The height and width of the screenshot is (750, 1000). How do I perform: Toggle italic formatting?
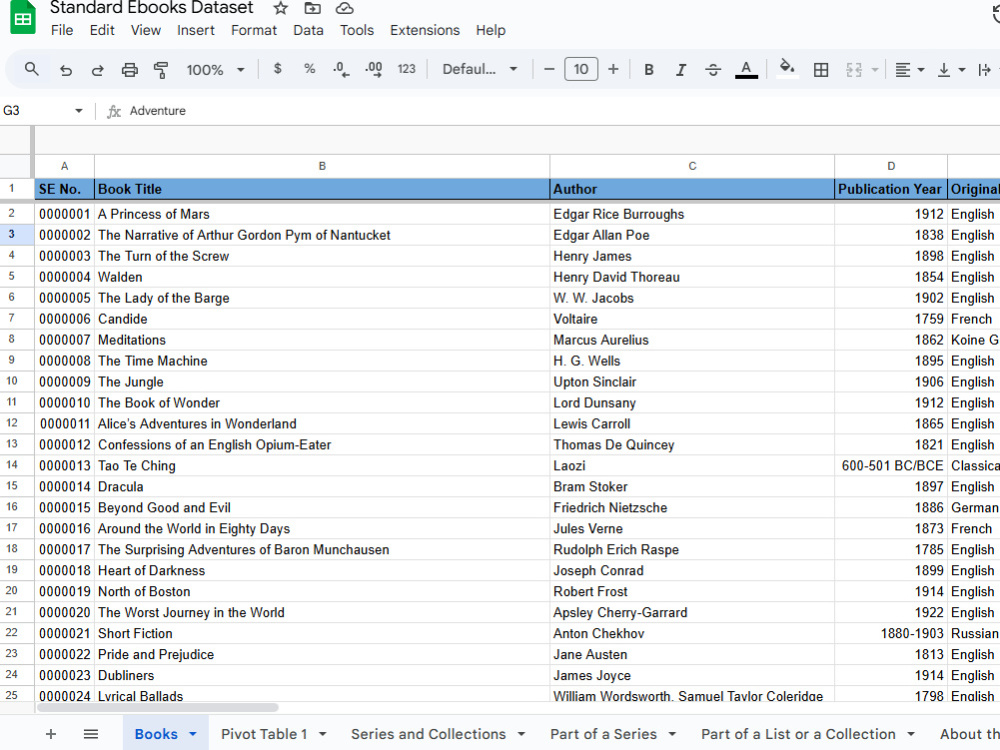(680, 70)
